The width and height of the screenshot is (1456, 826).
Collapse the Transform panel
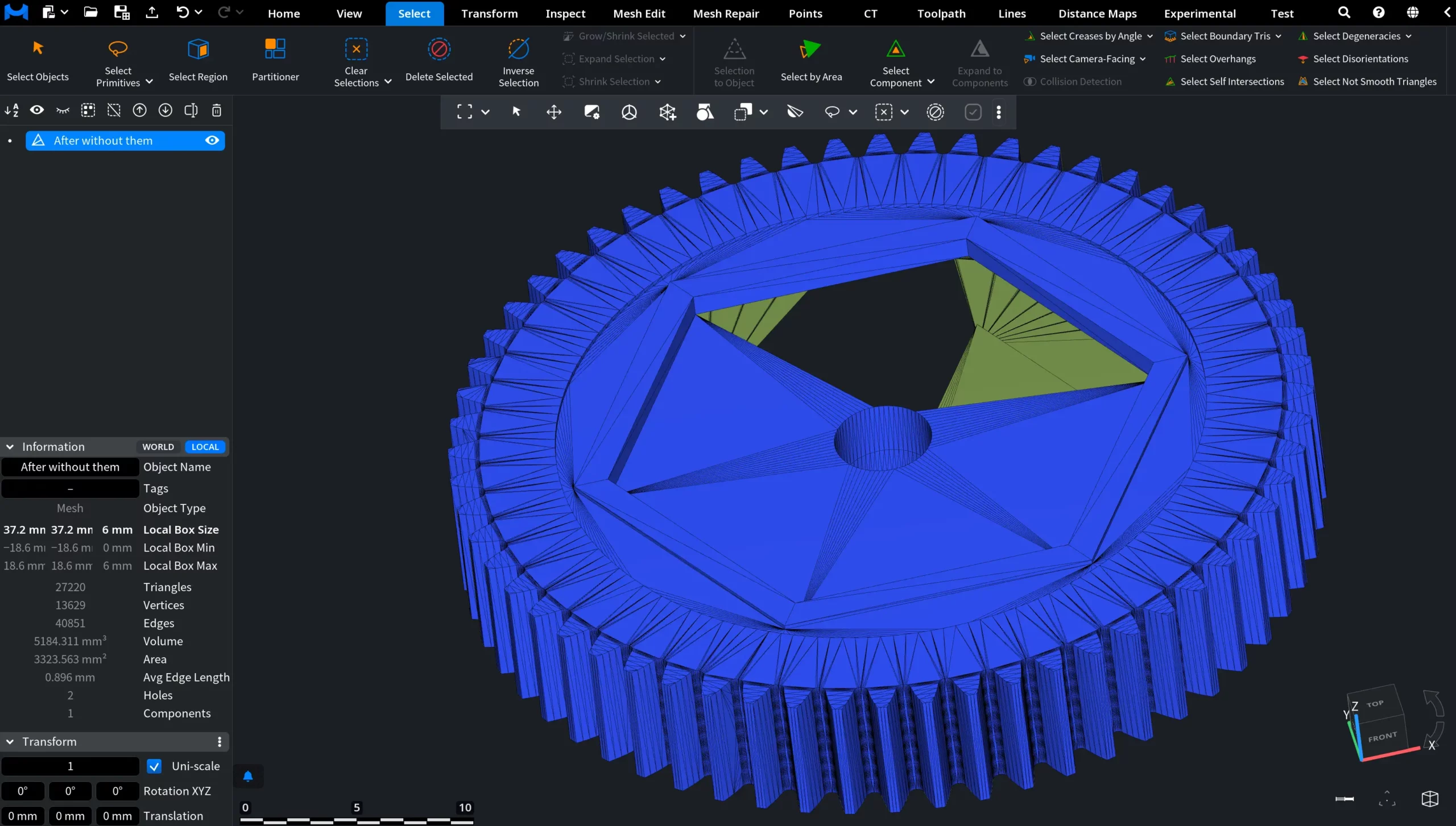[x=10, y=742]
